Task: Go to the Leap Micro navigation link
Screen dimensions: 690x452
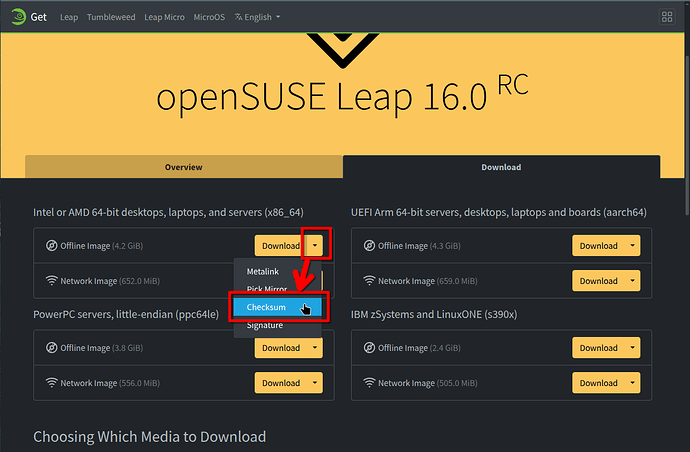Action: tap(164, 17)
